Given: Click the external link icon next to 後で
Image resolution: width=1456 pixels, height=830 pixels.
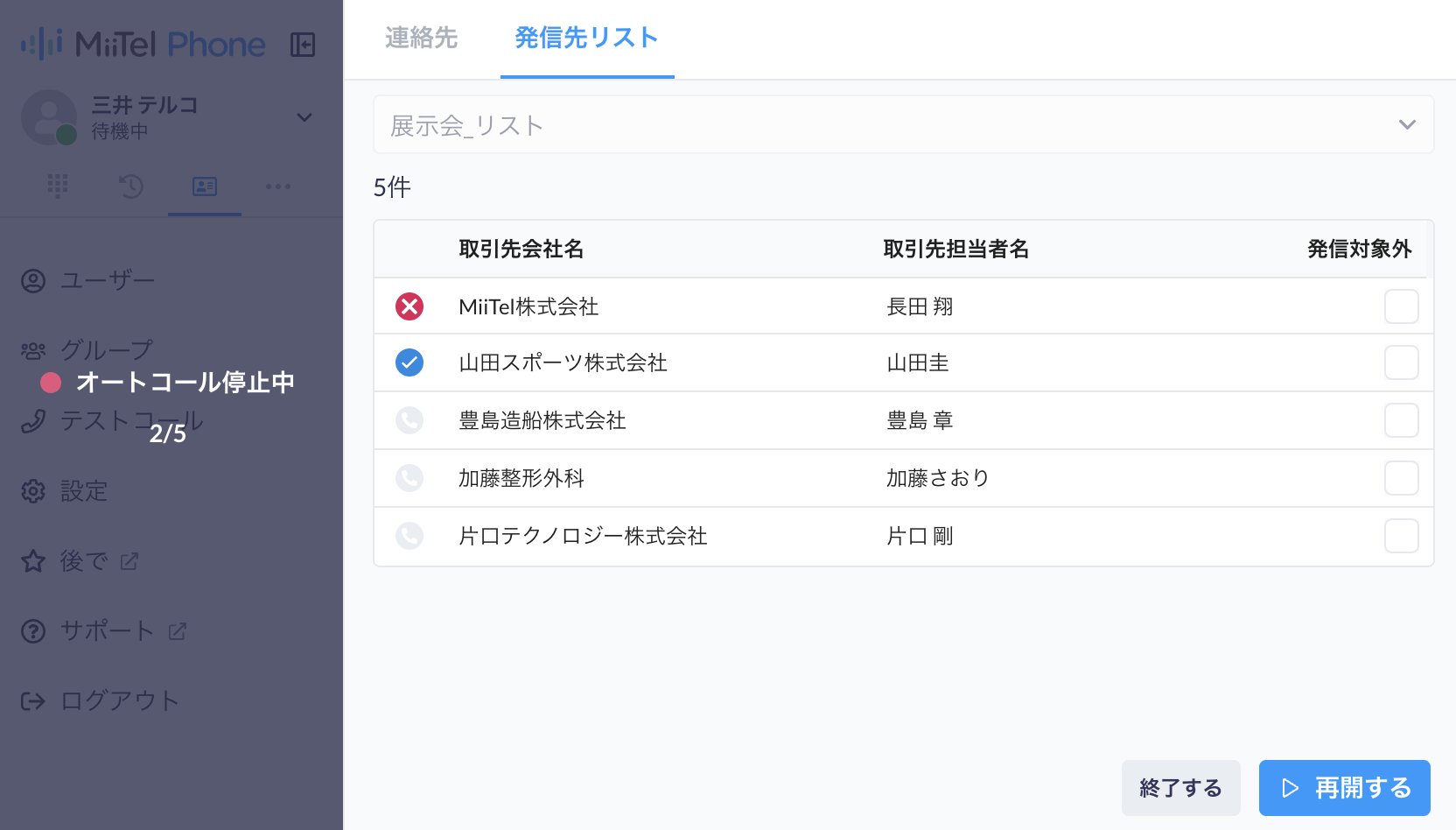Looking at the screenshot, I should pyautogui.click(x=129, y=561).
